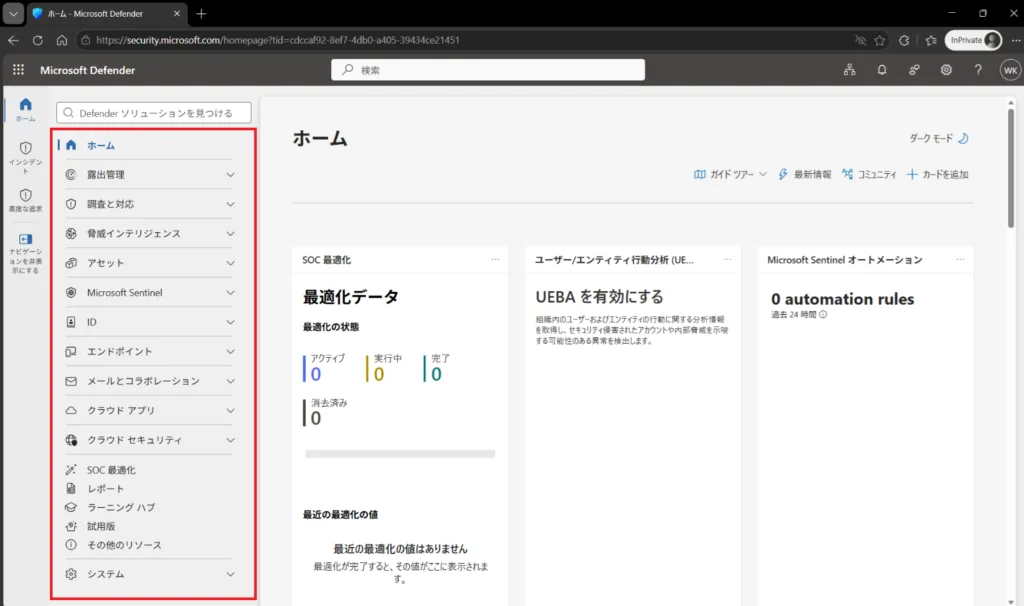1024x606 pixels.
Task: Expand the Microsoft Sentinel chevron
Action: click(x=231, y=293)
